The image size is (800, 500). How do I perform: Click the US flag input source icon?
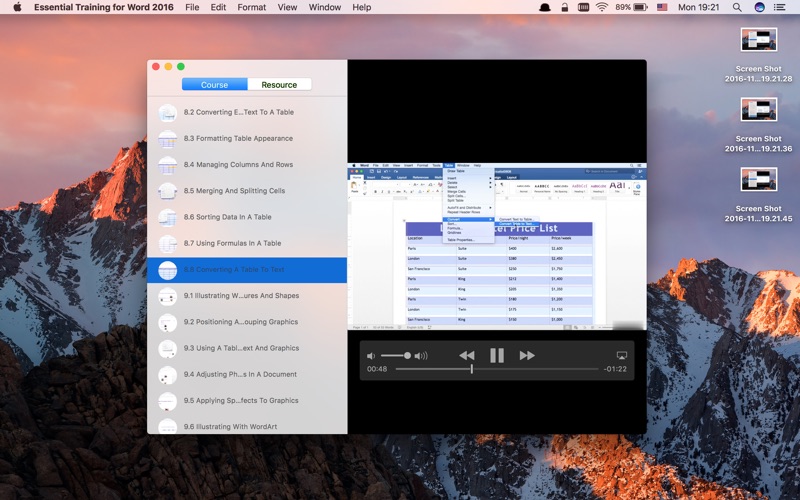[x=662, y=7]
